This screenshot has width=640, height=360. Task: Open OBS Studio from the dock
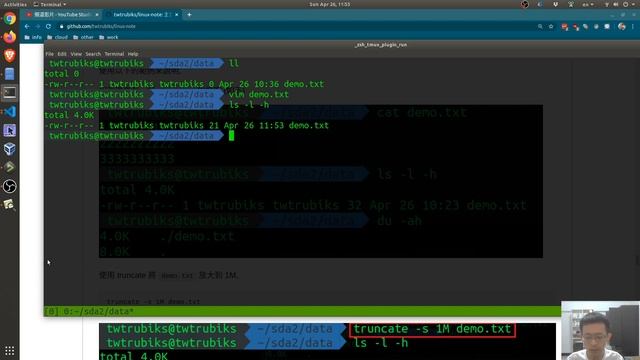tap(9, 186)
